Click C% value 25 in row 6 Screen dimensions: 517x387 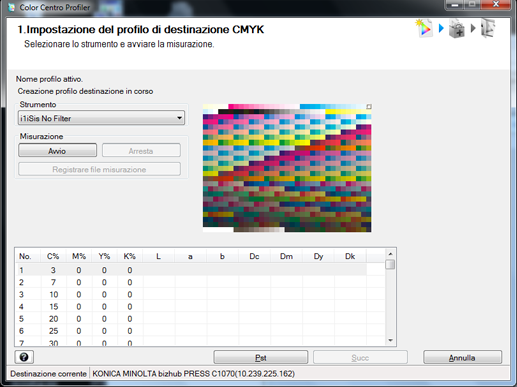[53, 331]
